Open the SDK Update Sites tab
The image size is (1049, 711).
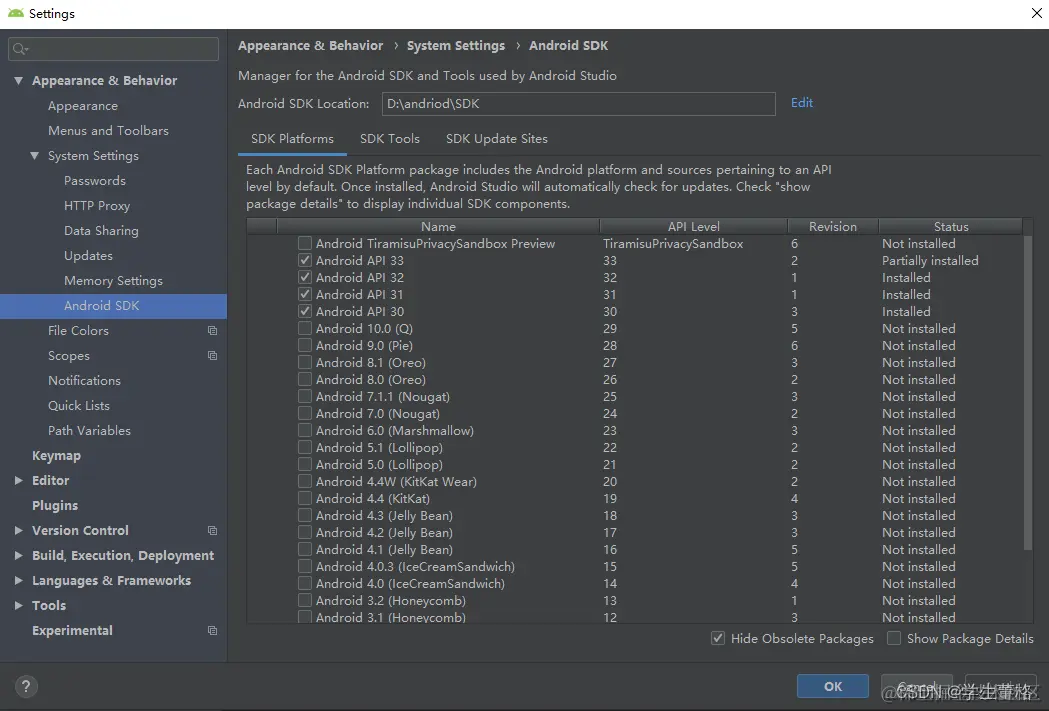coord(496,138)
